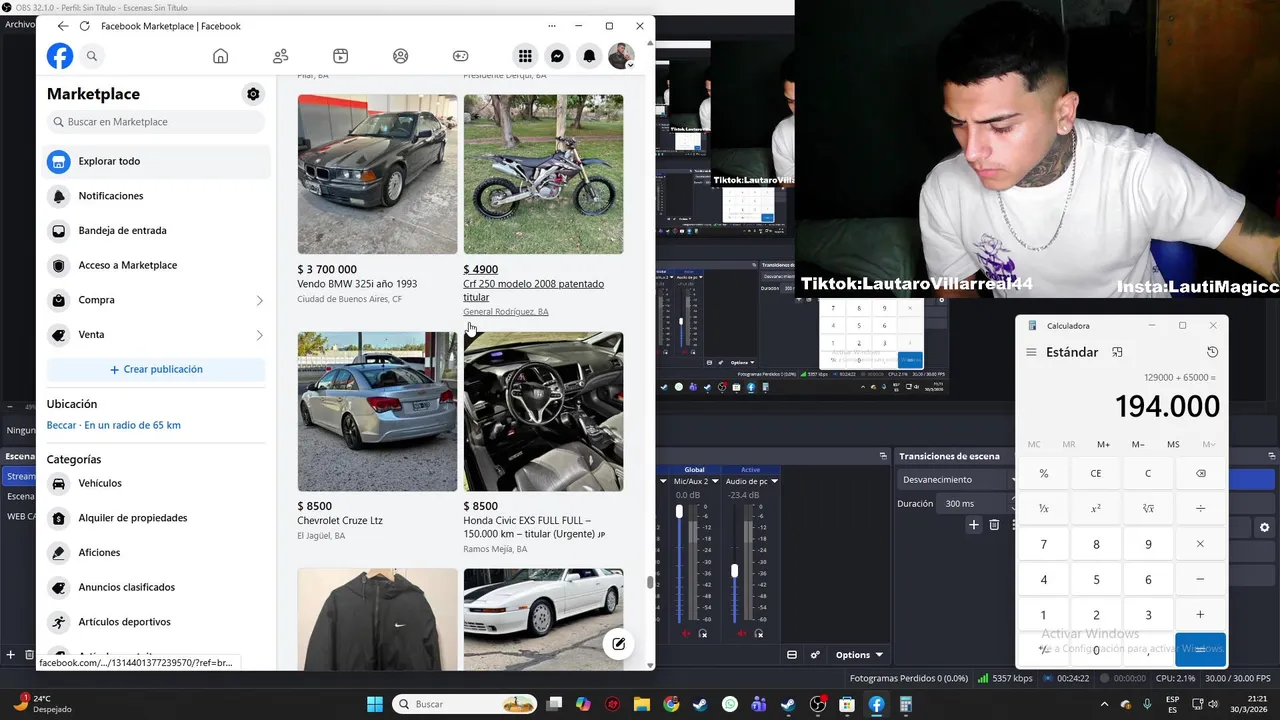The width and height of the screenshot is (1280, 720).
Task: Open the three-dots menu in Facebook title bar
Action: [x=552, y=26]
